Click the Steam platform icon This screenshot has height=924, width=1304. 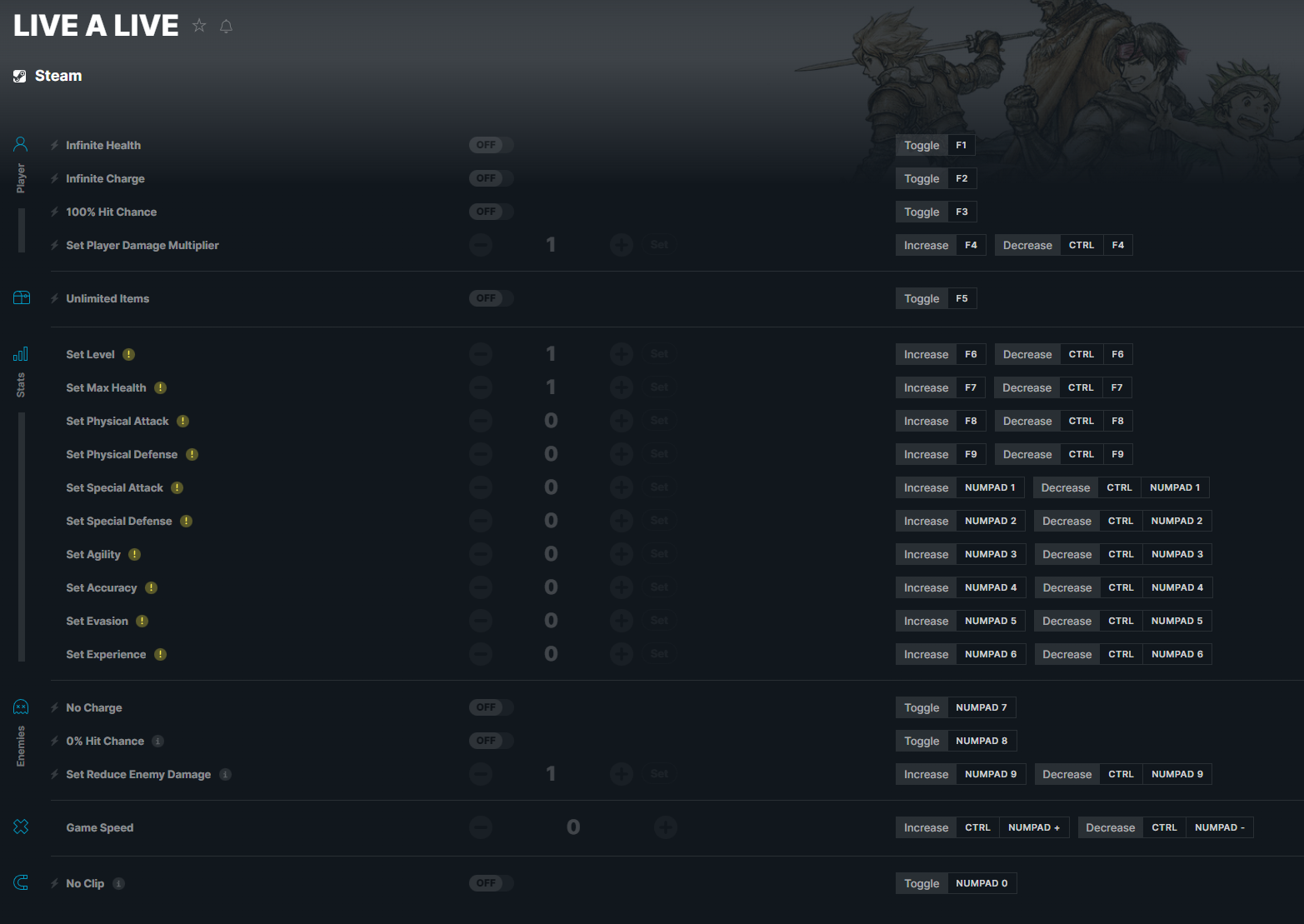point(20,76)
